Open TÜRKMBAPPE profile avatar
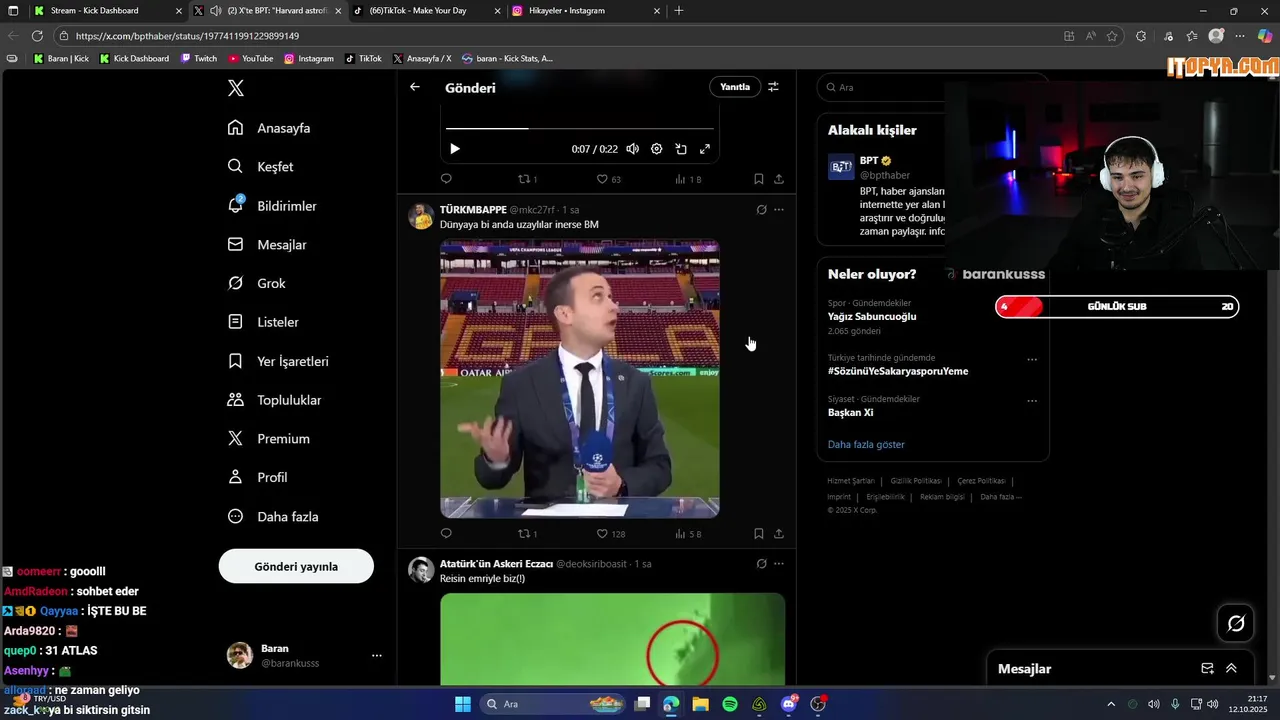 pyautogui.click(x=421, y=217)
